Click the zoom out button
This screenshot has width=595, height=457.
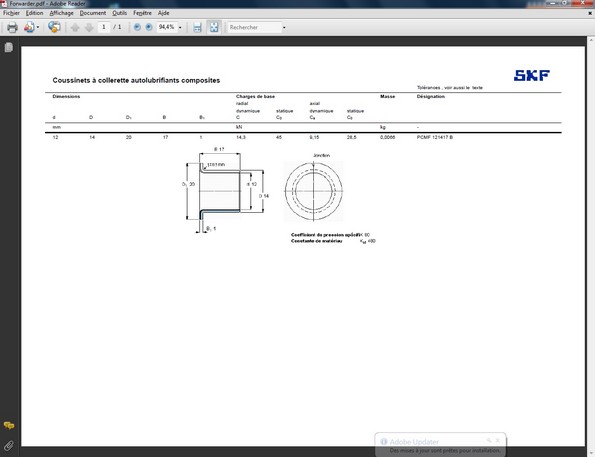tap(137, 27)
